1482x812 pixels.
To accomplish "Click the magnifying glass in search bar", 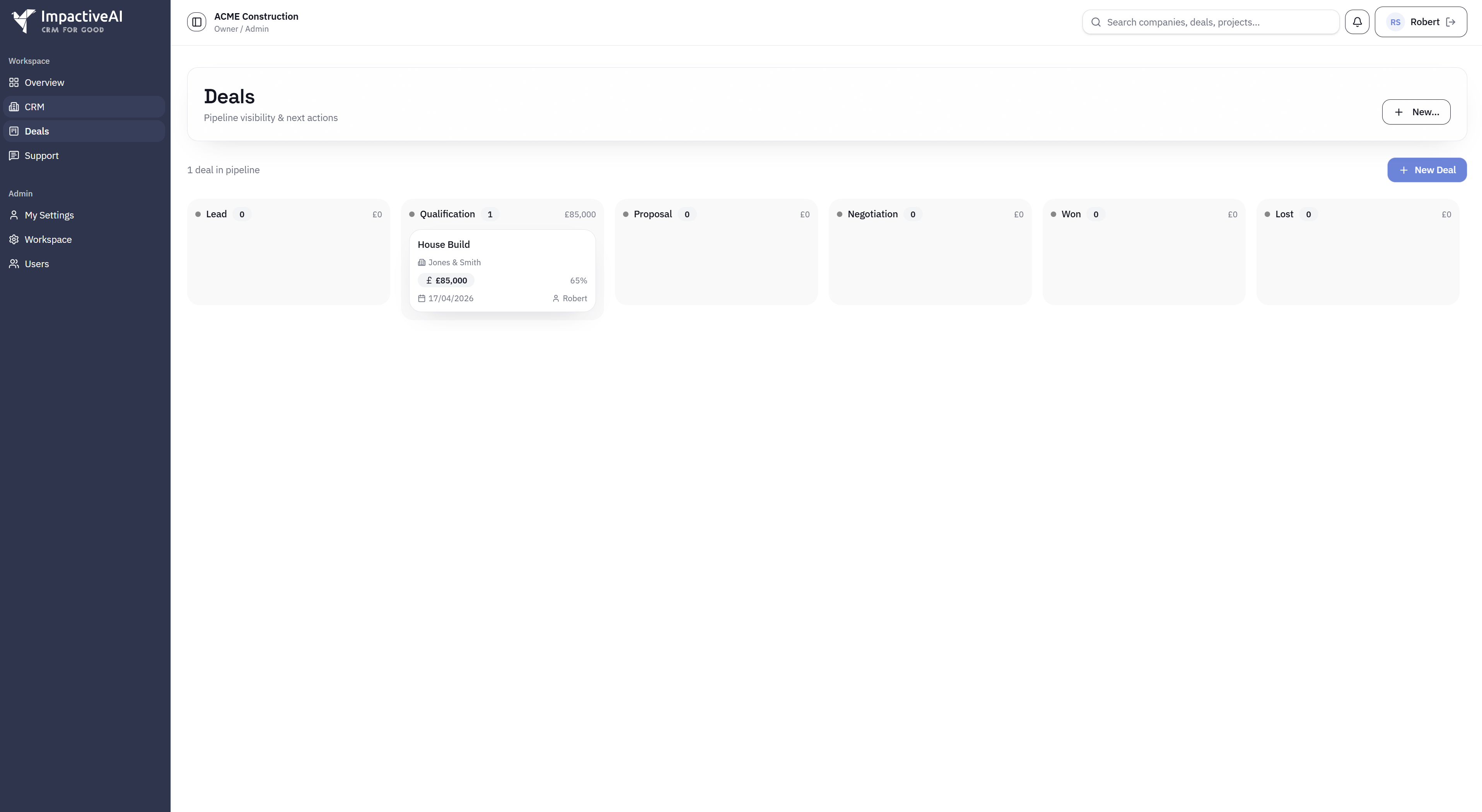I will 1096,21.
